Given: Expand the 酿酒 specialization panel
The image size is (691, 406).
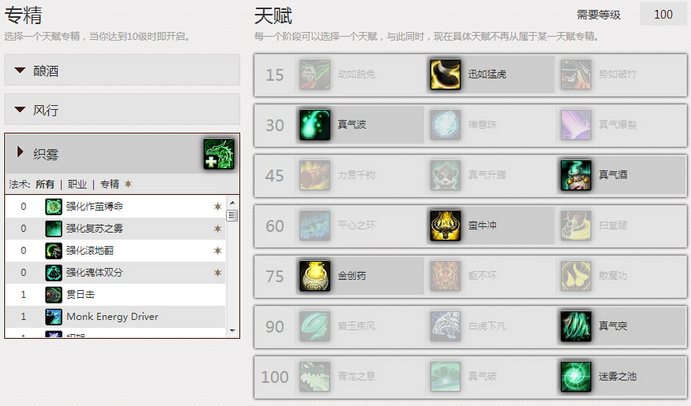Looking at the screenshot, I should pyautogui.click(x=122, y=70).
